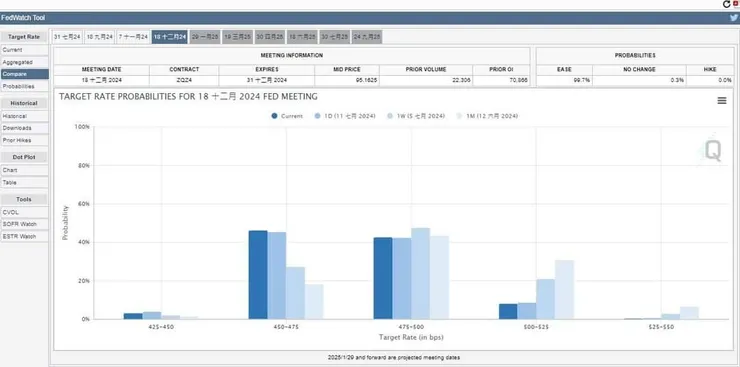Open the CVOL tool
Image resolution: width=740 pixels, height=367 pixels.
point(24,212)
